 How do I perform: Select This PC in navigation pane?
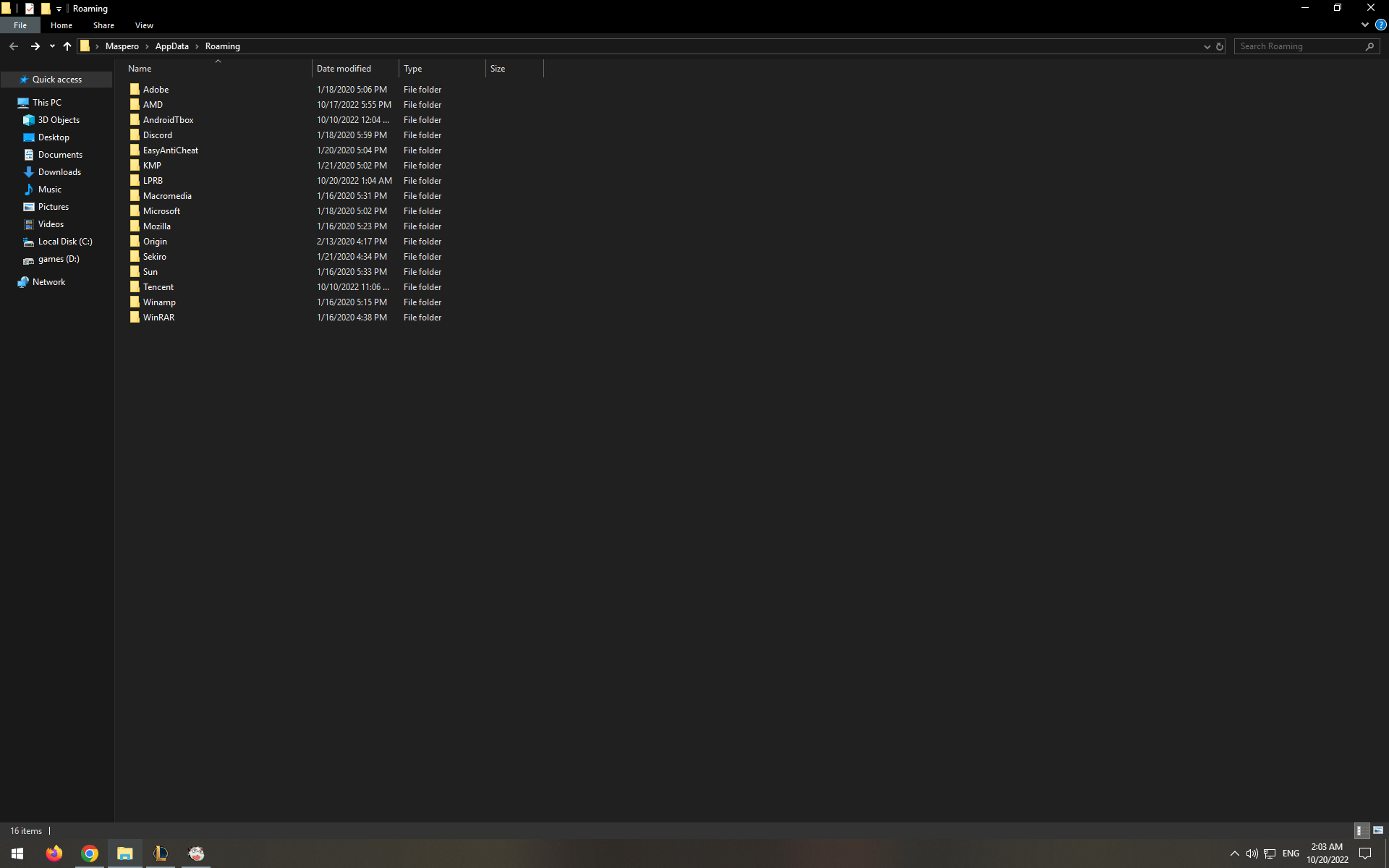(x=47, y=103)
